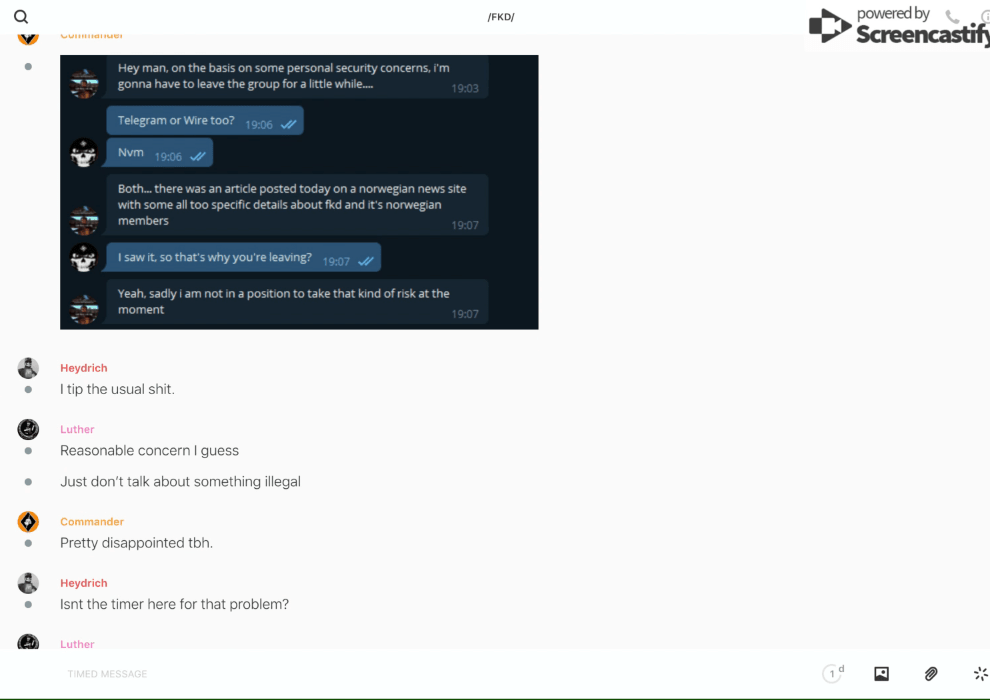Image resolution: width=990 pixels, height=700 pixels.
Task: Open the shared chat screenshot image
Action: coord(299,192)
